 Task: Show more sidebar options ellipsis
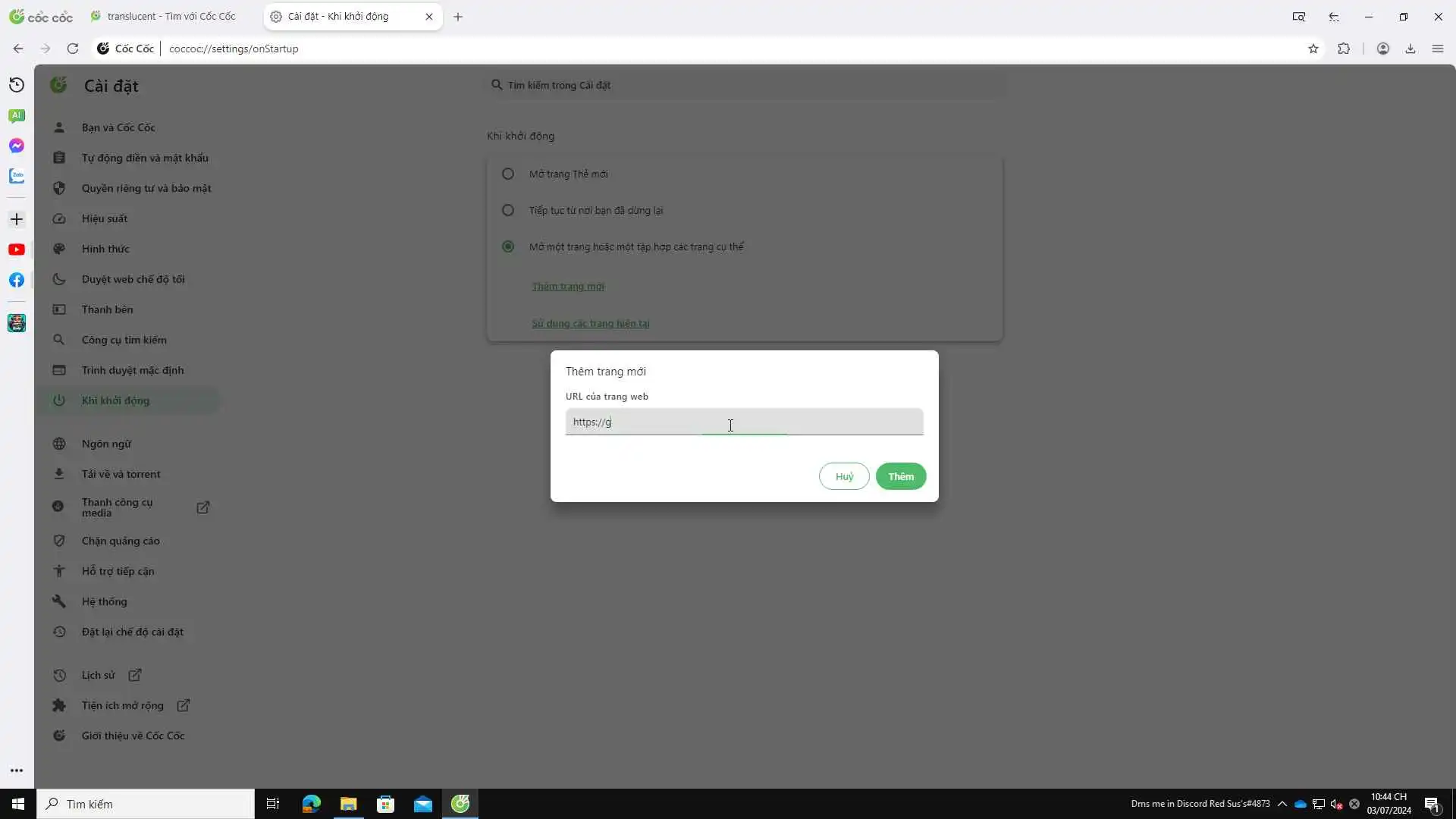(17, 770)
